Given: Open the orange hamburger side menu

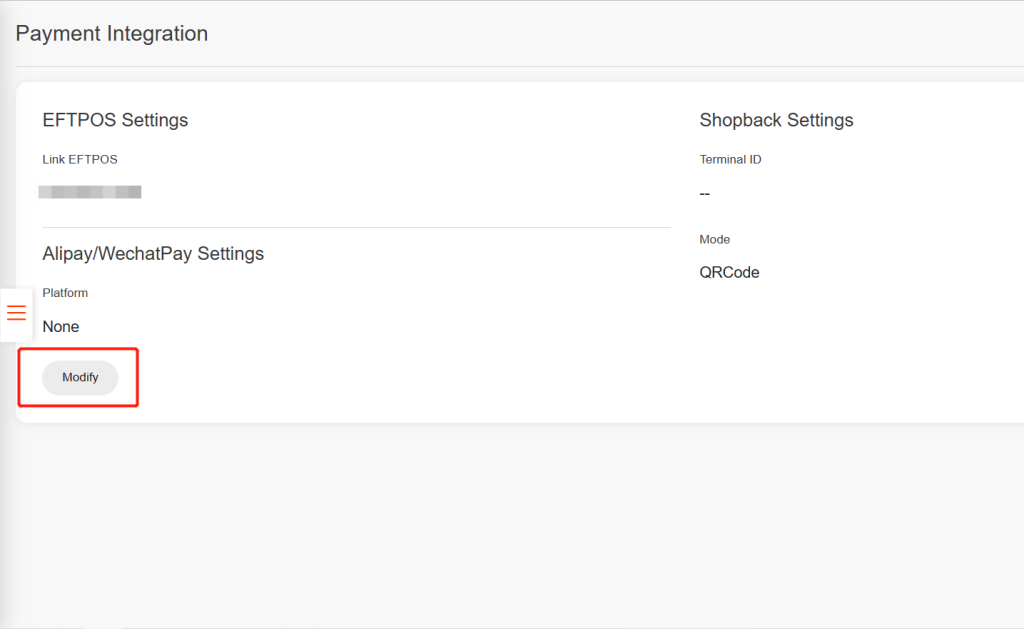Looking at the screenshot, I should (16, 313).
